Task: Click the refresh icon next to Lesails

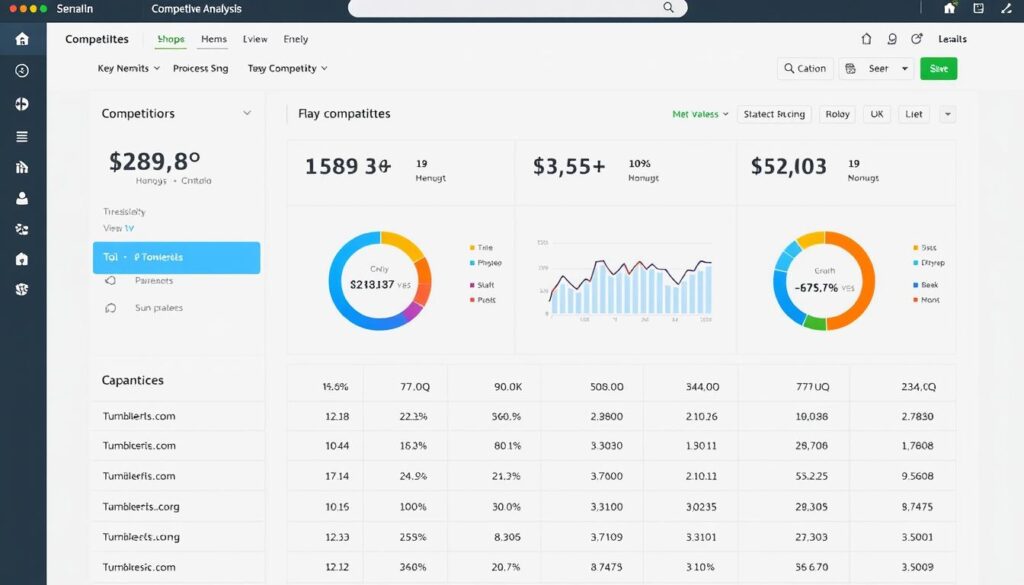Action: pyautogui.click(x=917, y=39)
